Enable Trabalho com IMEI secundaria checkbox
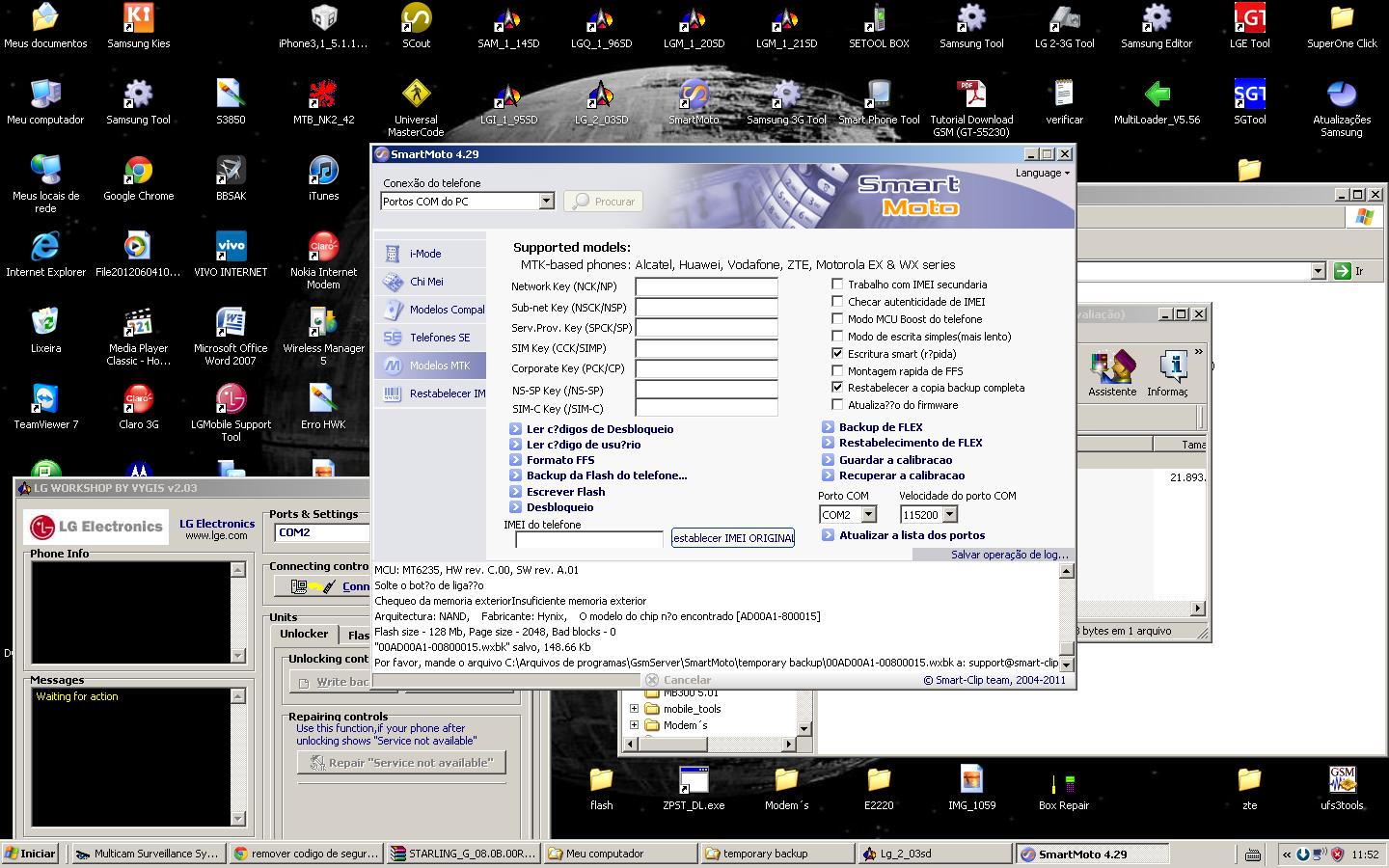Screen dimensions: 1389x868 [x=837, y=285]
